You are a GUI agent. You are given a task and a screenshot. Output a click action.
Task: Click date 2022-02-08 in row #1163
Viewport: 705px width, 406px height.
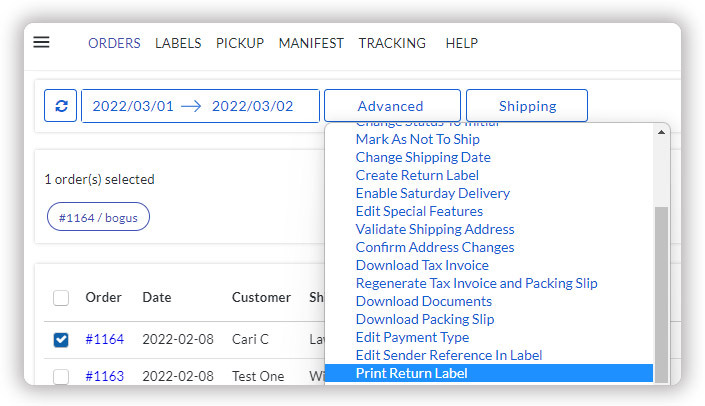pyautogui.click(x=178, y=376)
